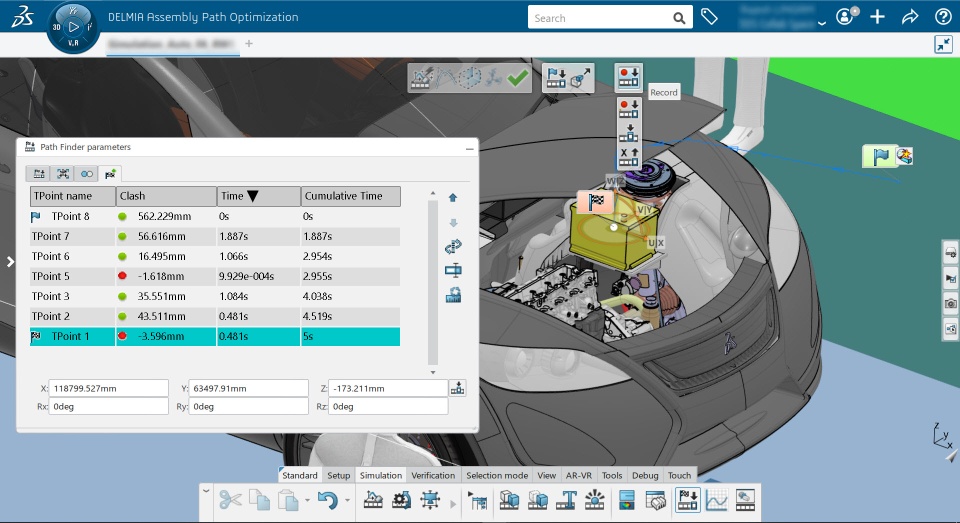The width and height of the screenshot is (960, 523).
Task: Select the TPoint 1 row
Action: 215,336
